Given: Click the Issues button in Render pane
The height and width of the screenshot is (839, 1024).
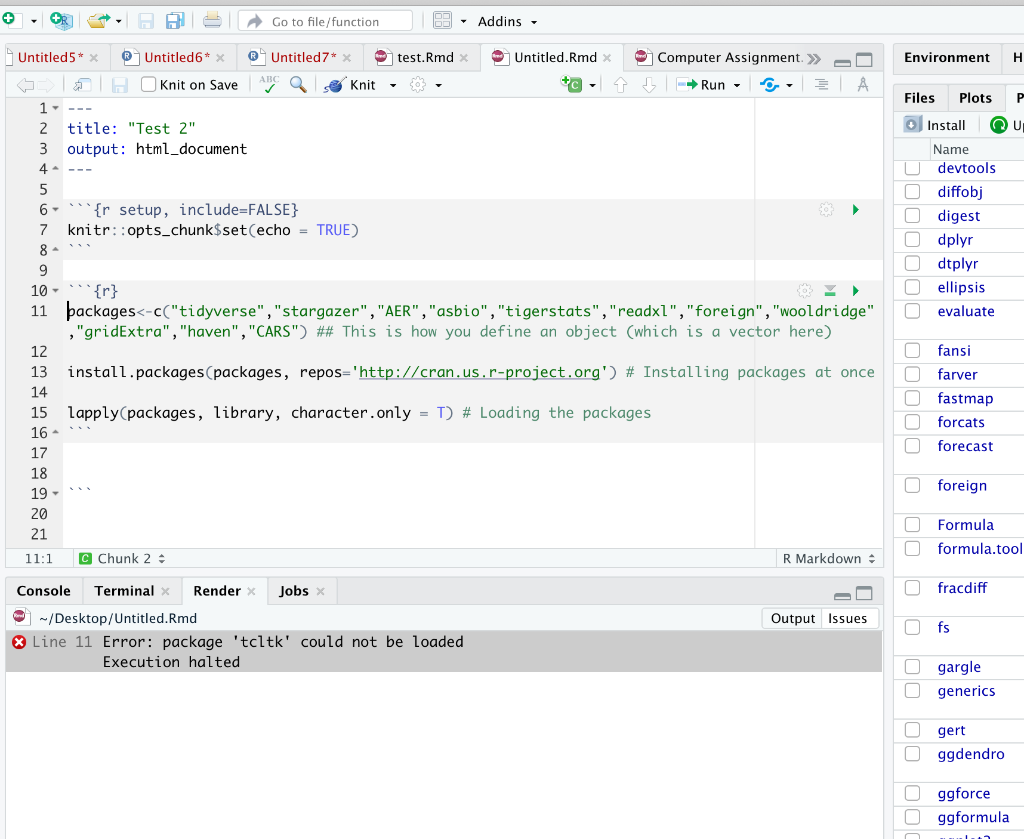Looking at the screenshot, I should (x=848, y=618).
